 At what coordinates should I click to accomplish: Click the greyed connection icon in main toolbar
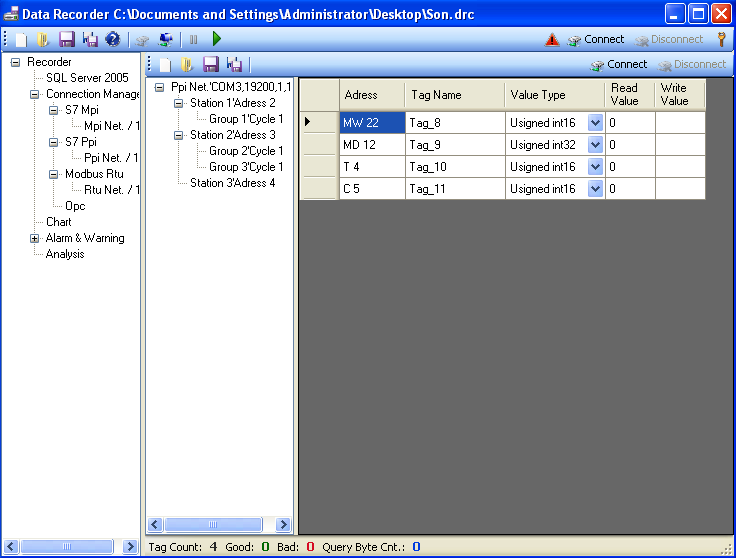point(142,40)
